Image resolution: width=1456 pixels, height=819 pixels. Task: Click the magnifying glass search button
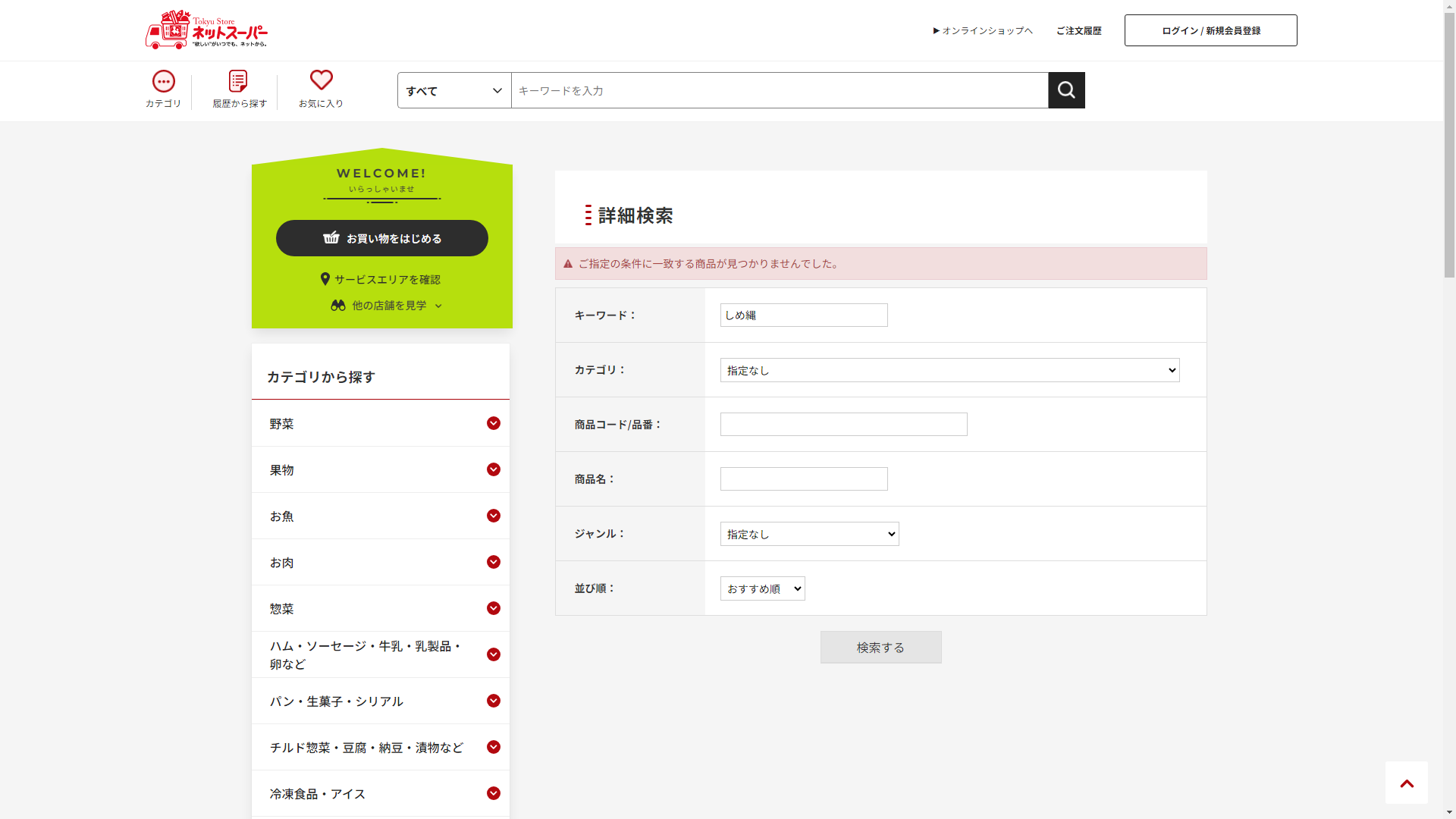pyautogui.click(x=1066, y=90)
